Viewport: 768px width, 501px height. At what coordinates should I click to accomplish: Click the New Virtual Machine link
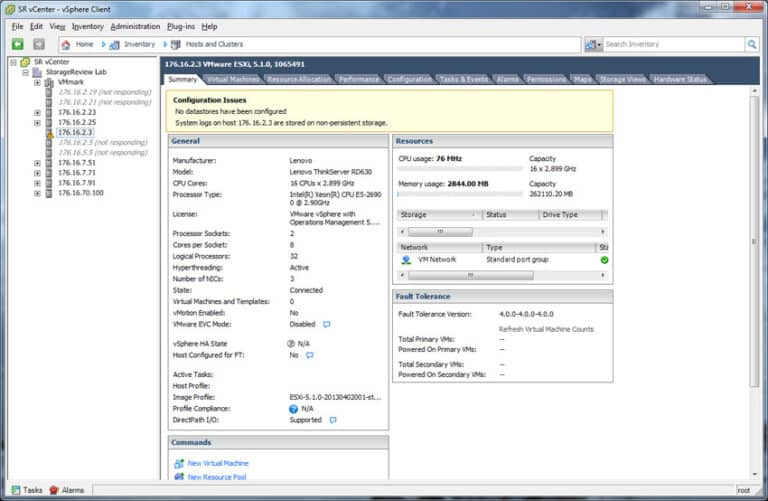click(x=218, y=463)
